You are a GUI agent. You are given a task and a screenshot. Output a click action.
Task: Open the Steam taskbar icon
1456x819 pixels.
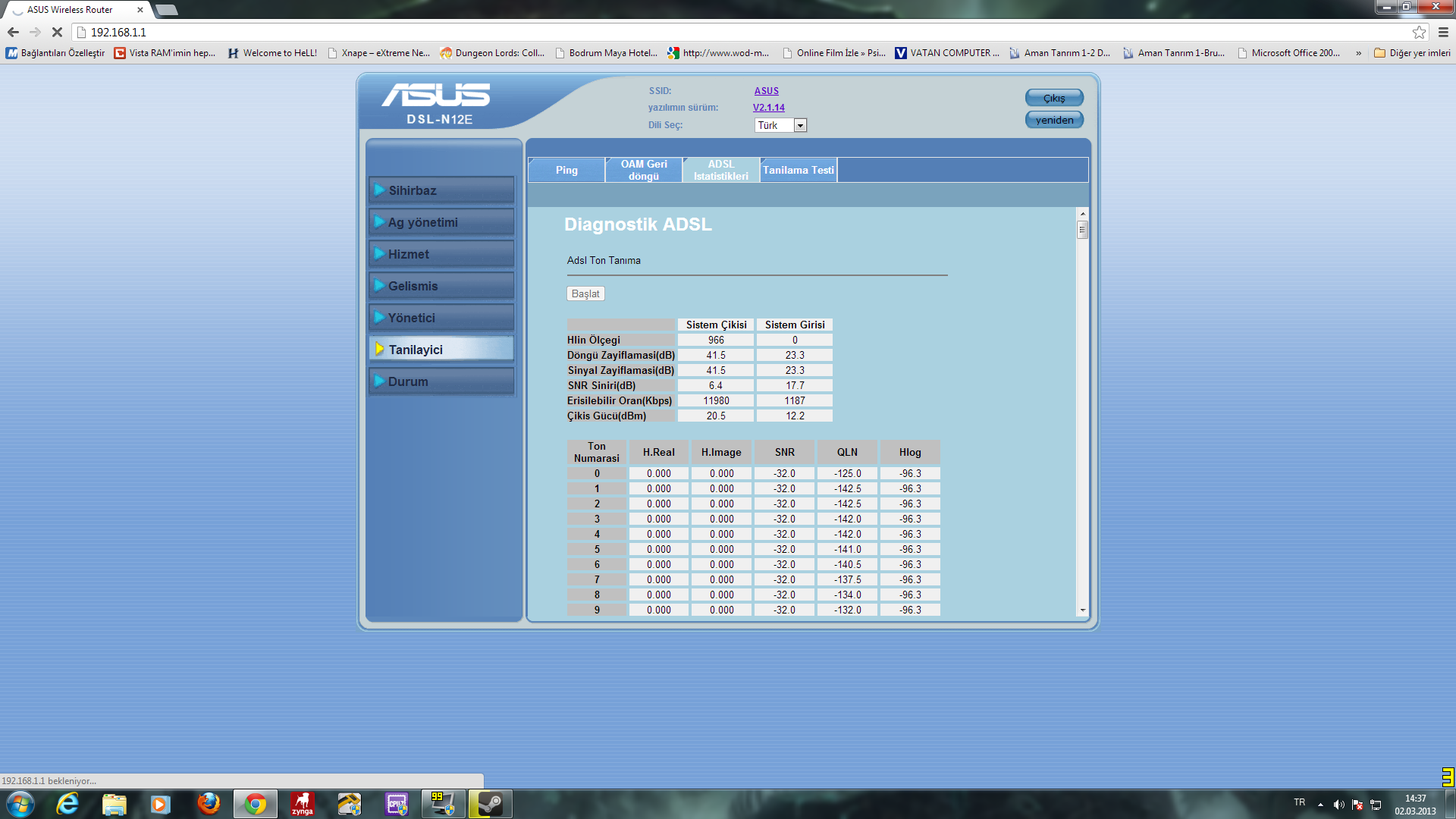[x=491, y=804]
